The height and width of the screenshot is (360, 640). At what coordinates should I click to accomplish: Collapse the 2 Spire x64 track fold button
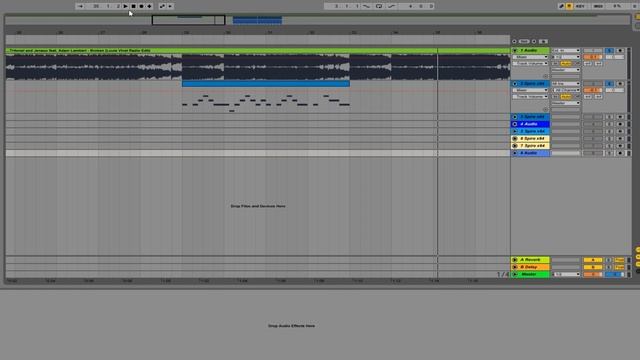[x=515, y=84]
